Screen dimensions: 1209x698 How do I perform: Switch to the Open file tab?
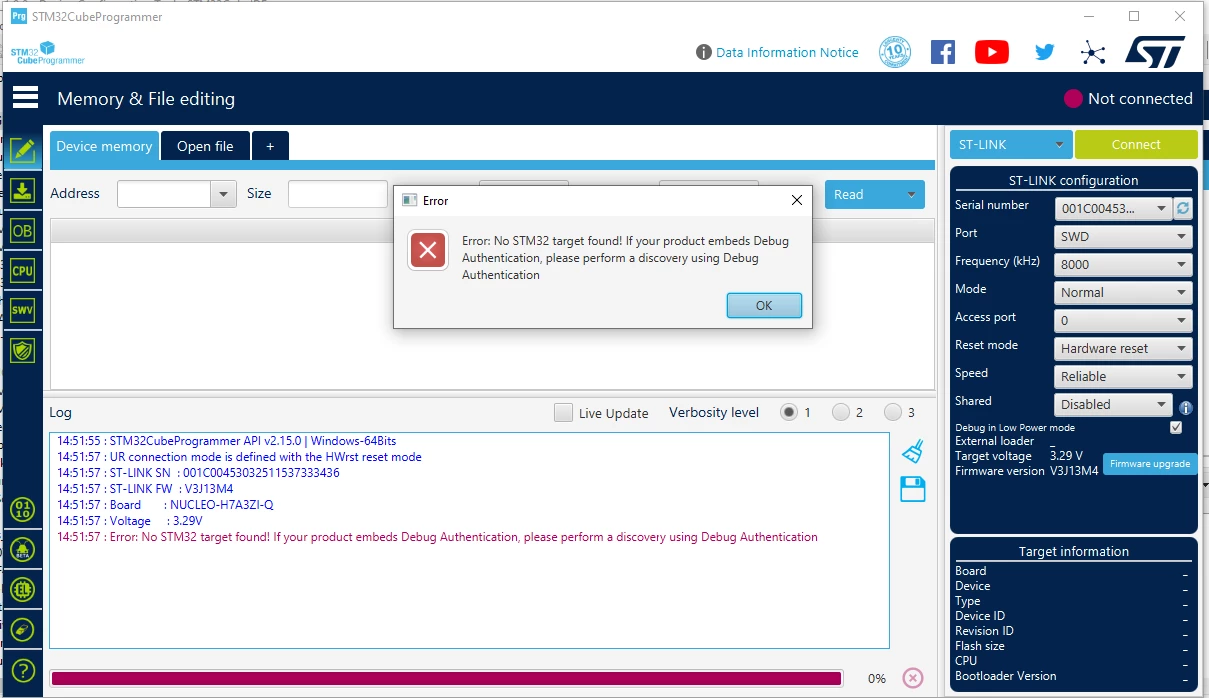click(x=205, y=146)
